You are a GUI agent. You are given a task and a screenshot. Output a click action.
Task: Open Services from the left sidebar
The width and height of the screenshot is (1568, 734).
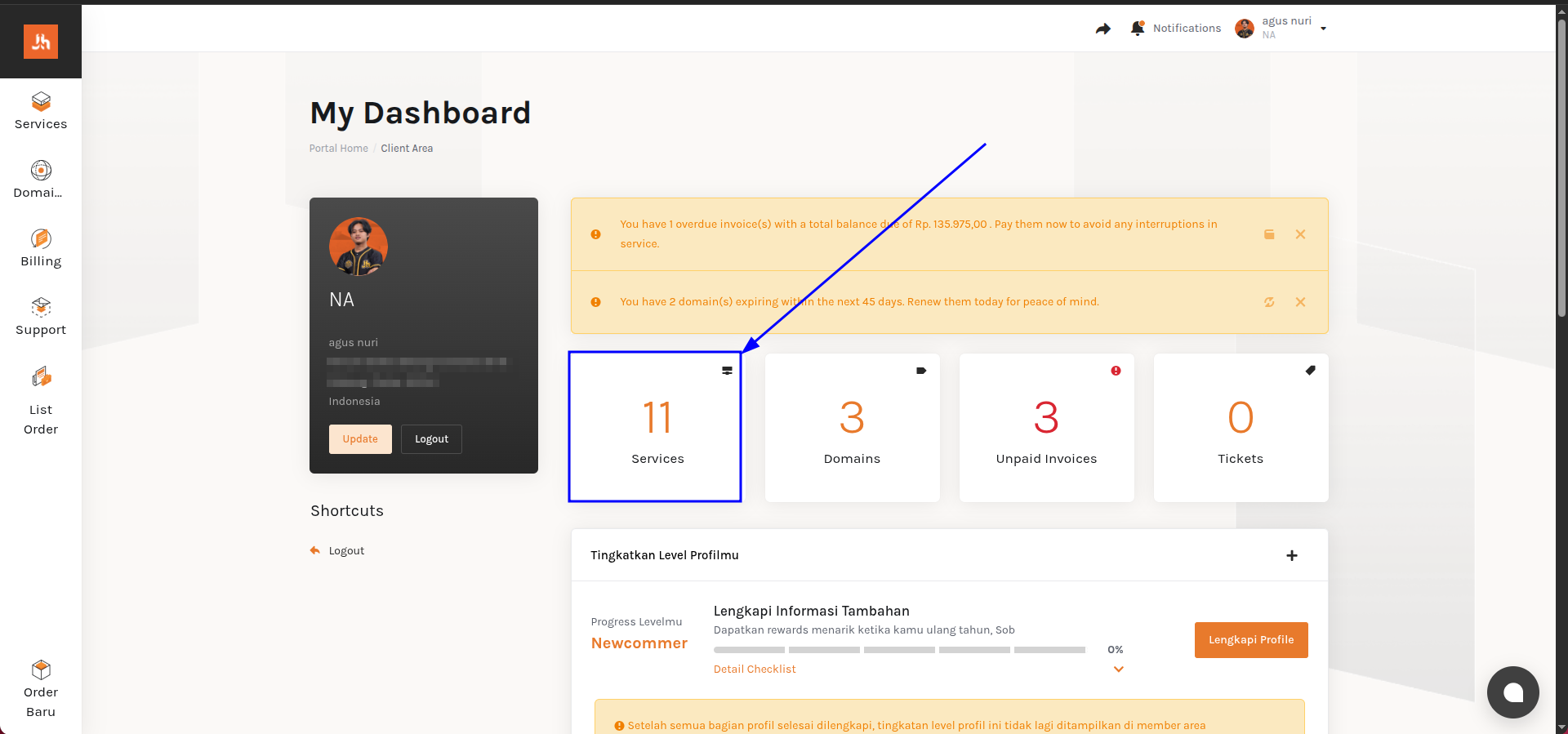(41, 111)
